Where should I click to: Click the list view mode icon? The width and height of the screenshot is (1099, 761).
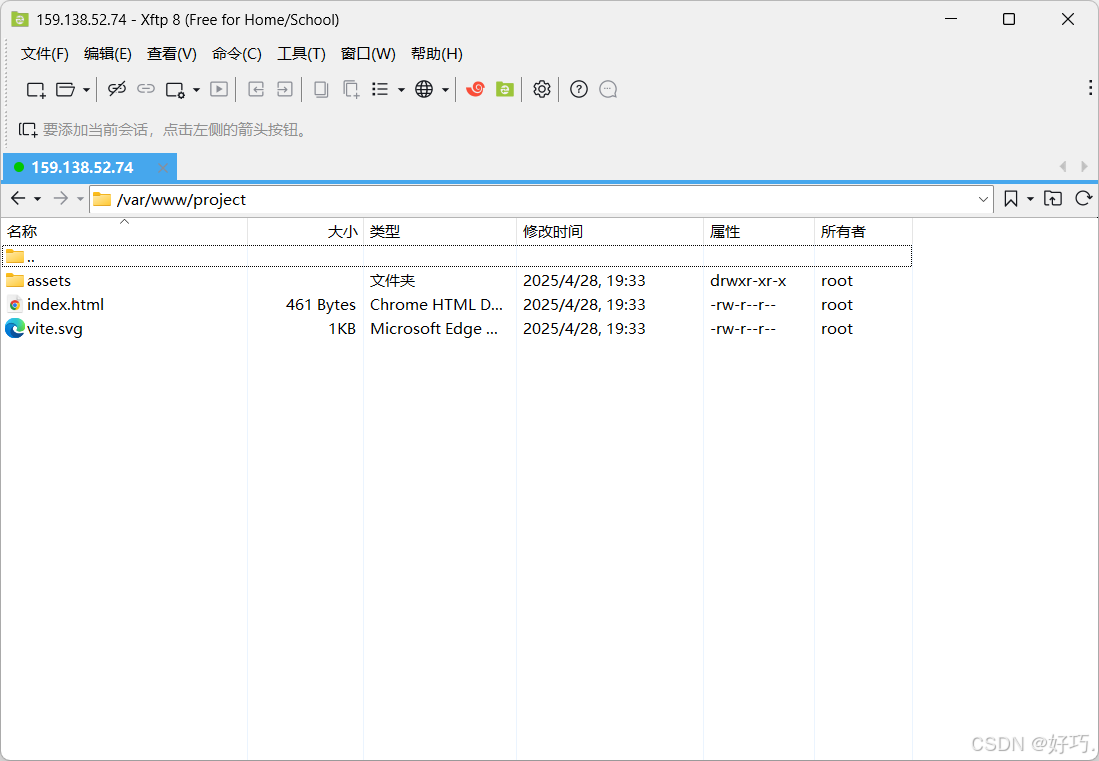380,89
